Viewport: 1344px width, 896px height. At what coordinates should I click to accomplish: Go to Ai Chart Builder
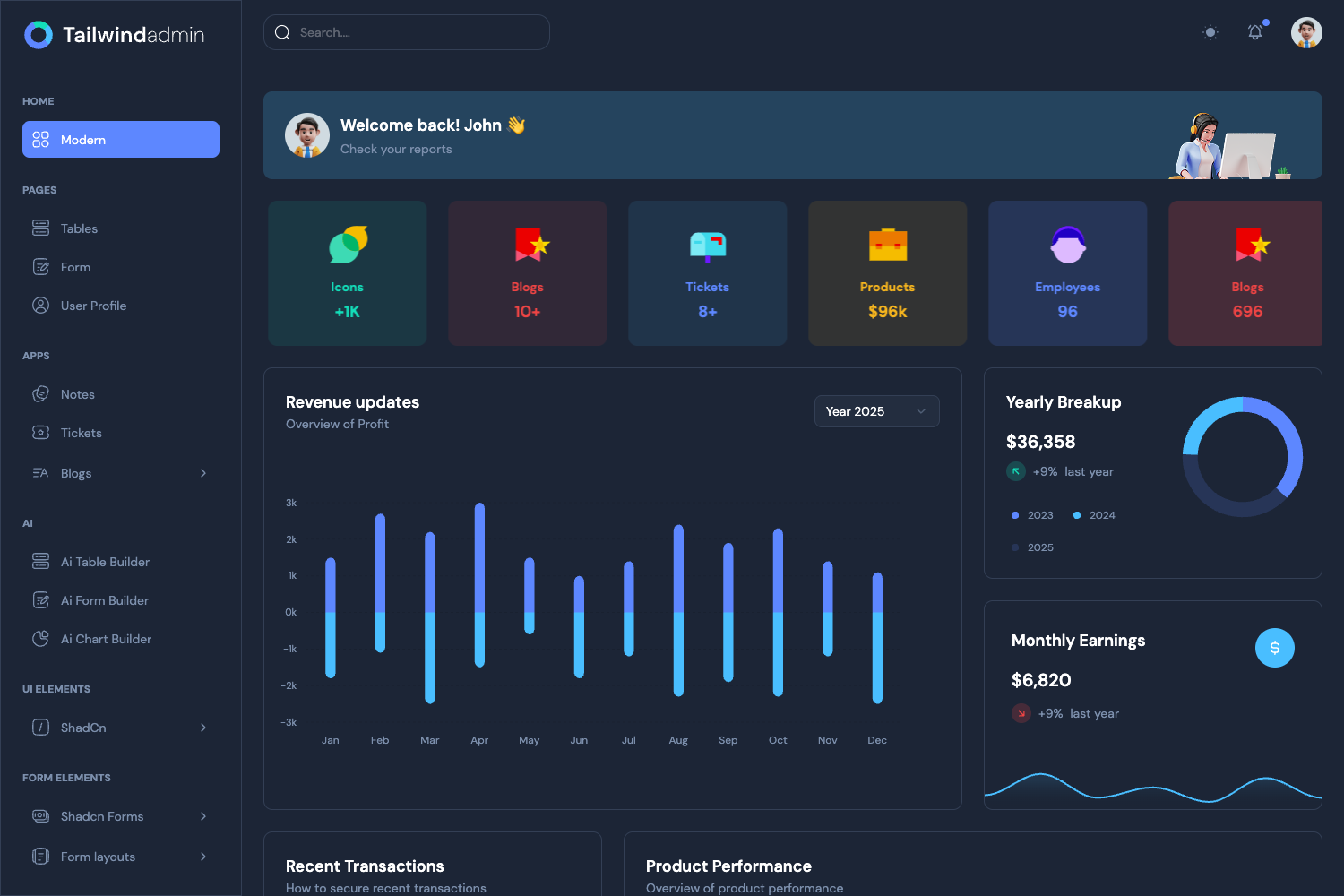click(x=121, y=639)
